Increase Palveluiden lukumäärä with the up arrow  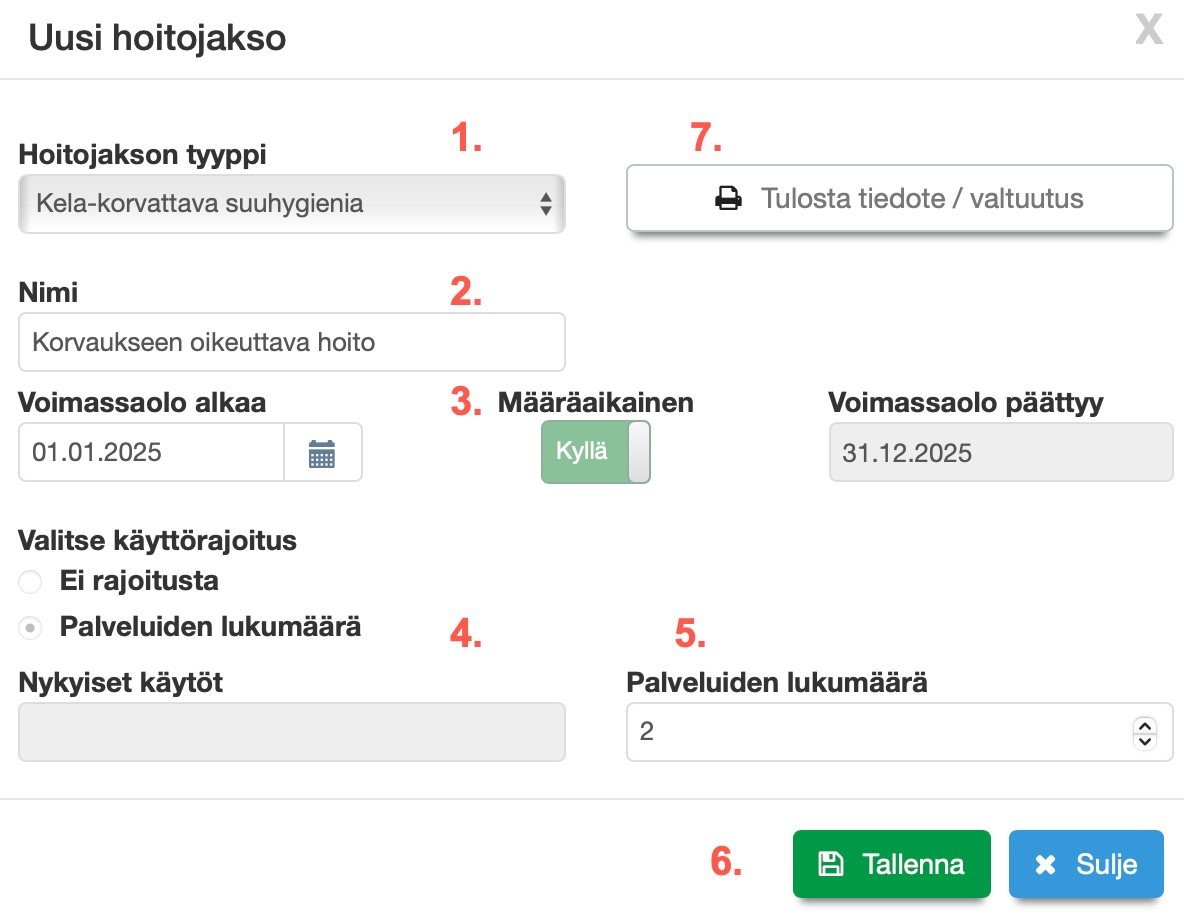[x=1145, y=725]
